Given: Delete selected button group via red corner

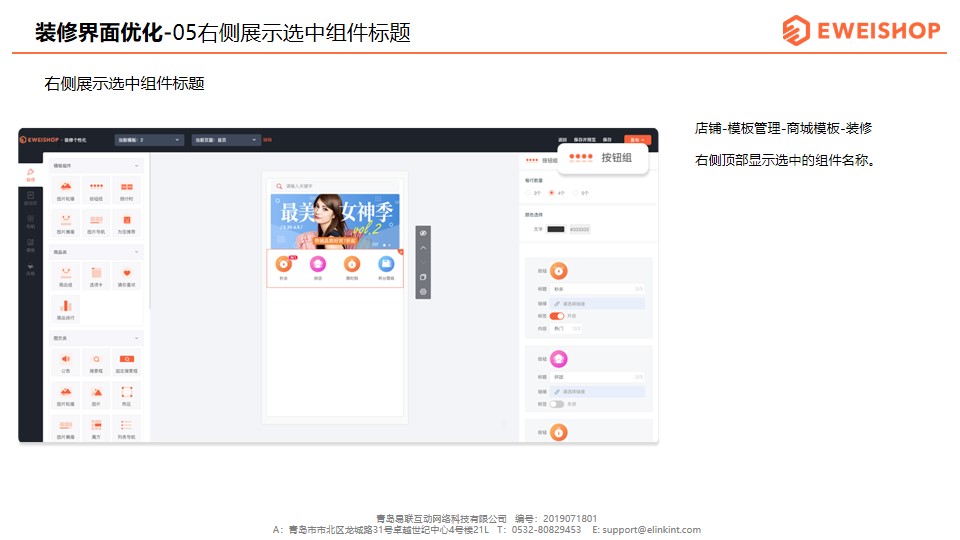Looking at the screenshot, I should (401, 252).
